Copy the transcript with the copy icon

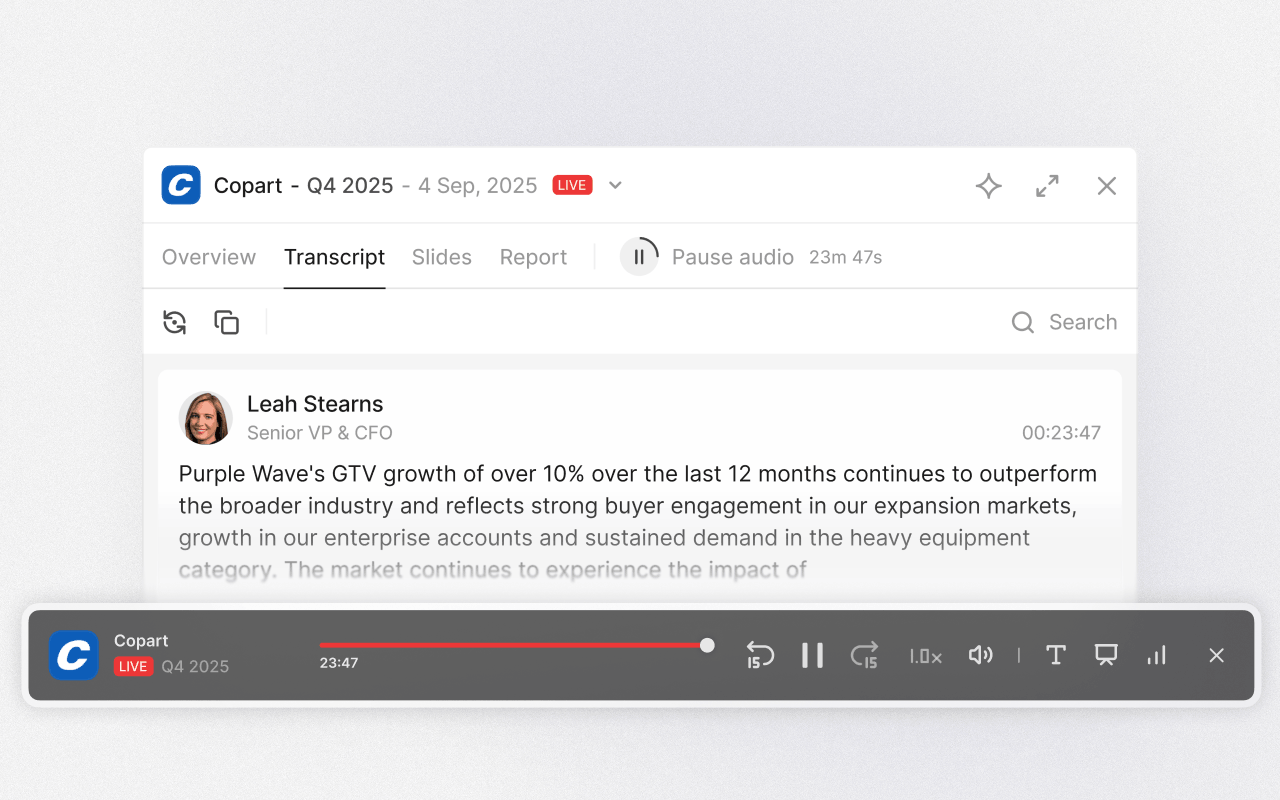pyautogui.click(x=227, y=322)
